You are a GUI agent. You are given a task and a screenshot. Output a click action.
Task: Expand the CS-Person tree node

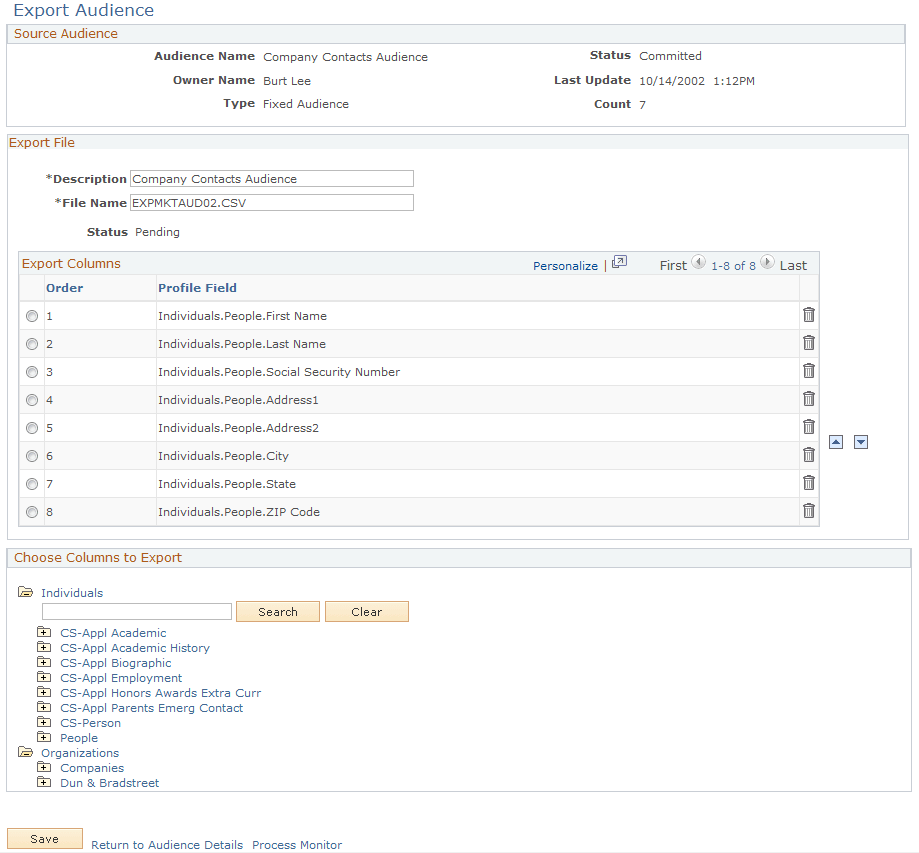pyautogui.click(x=44, y=722)
